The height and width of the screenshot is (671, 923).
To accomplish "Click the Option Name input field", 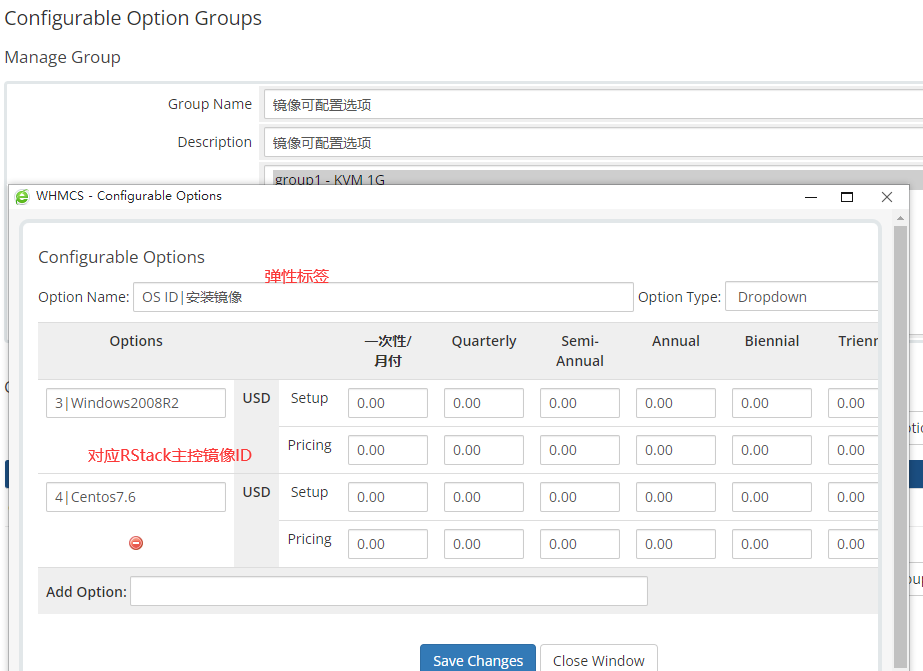I will tap(383, 297).
